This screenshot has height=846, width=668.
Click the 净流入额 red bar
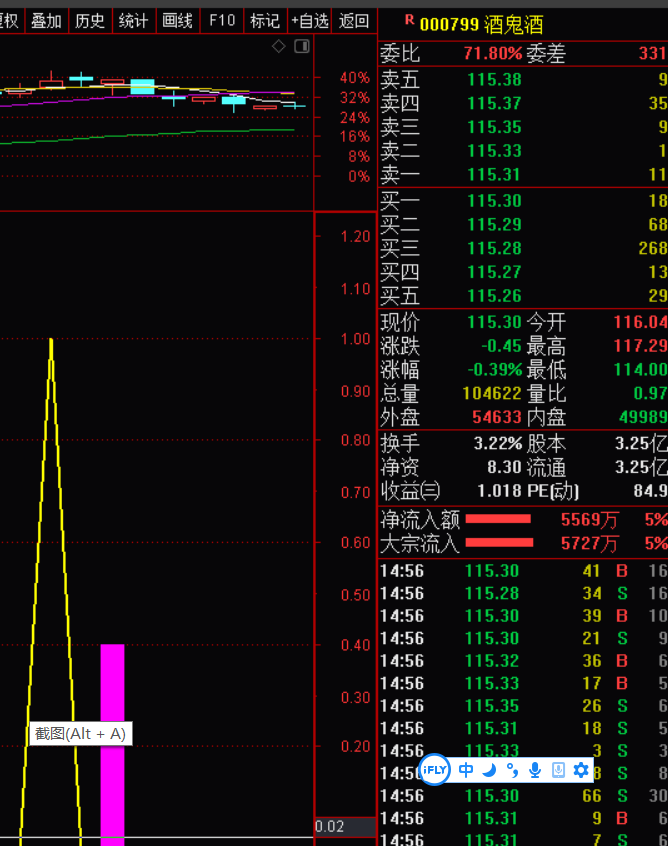click(x=498, y=519)
